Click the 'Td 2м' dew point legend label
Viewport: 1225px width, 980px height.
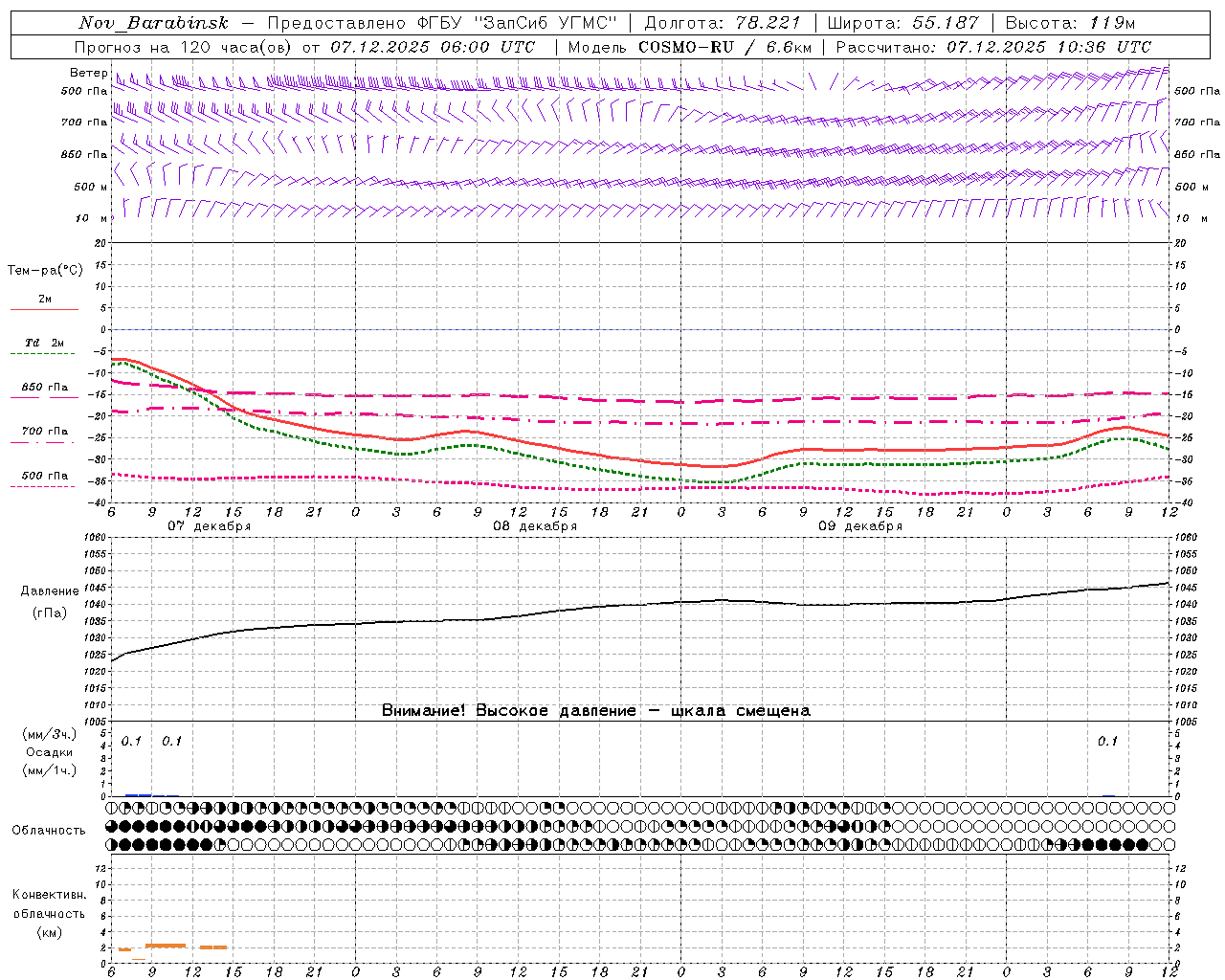pyautogui.click(x=44, y=343)
